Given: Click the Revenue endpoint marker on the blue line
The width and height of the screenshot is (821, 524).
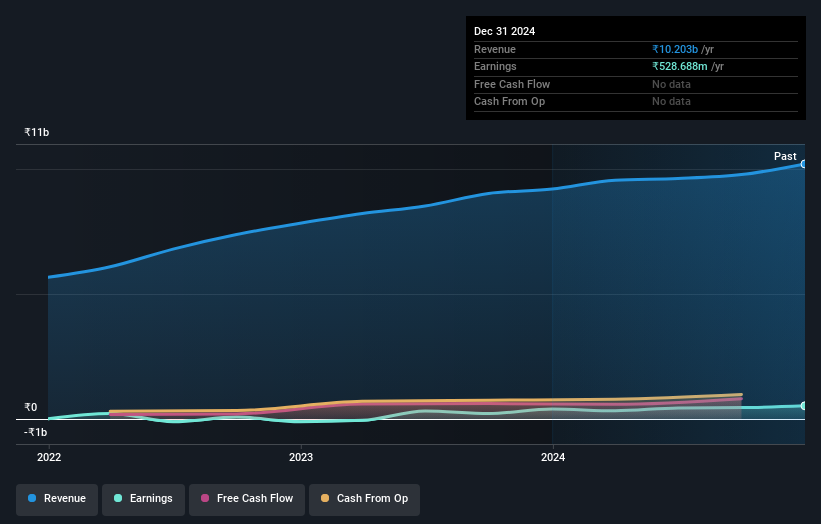Looking at the screenshot, I should tap(803, 164).
